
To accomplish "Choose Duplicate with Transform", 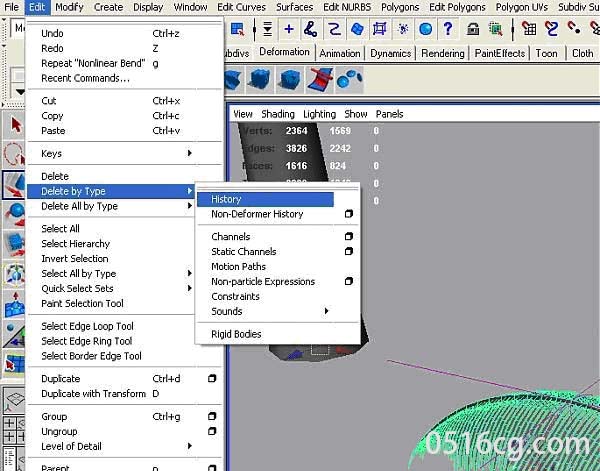I will (x=93, y=394).
